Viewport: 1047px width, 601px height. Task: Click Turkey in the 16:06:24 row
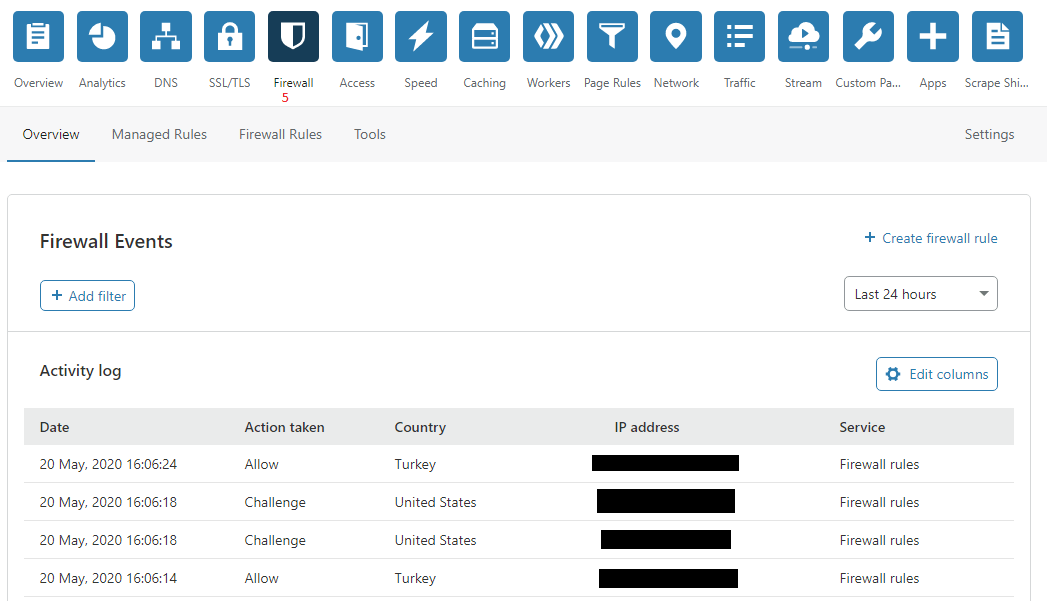pos(415,464)
